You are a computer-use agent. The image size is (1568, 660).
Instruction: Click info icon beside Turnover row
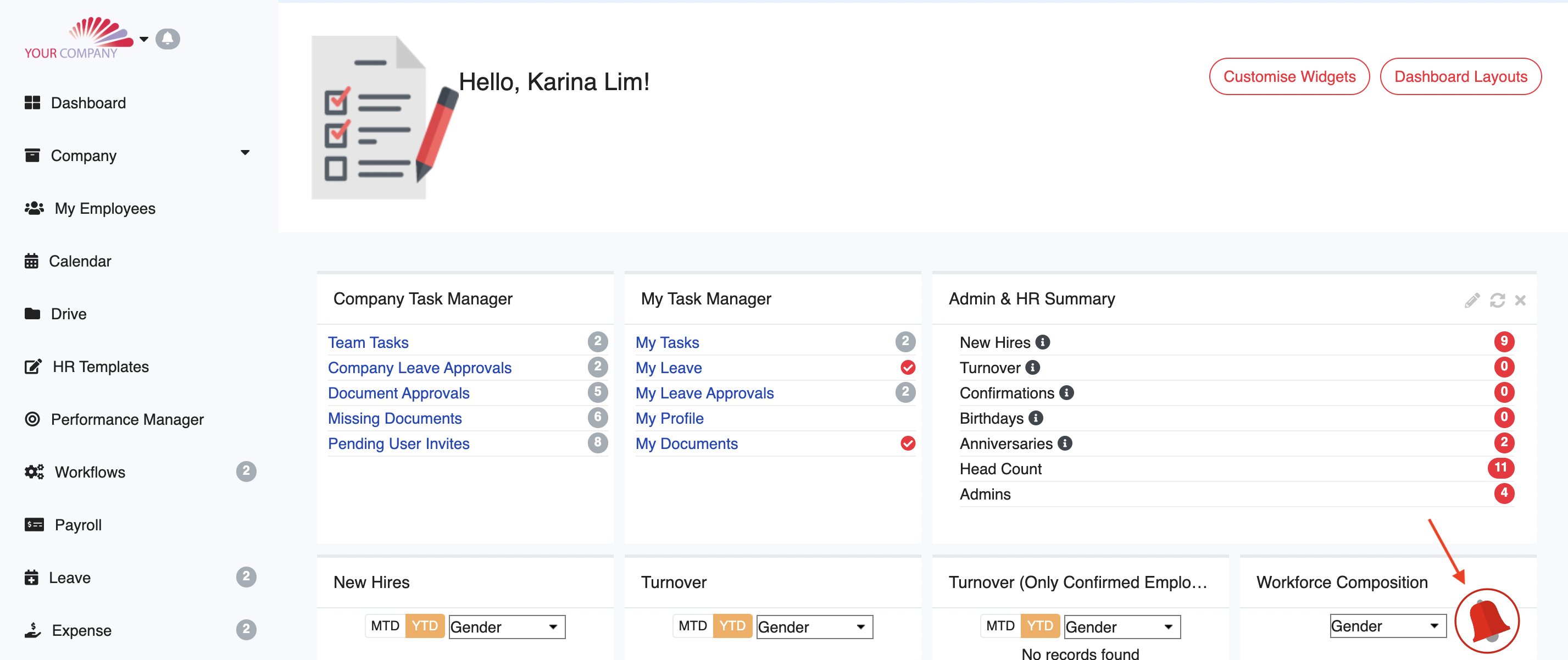coord(1032,368)
